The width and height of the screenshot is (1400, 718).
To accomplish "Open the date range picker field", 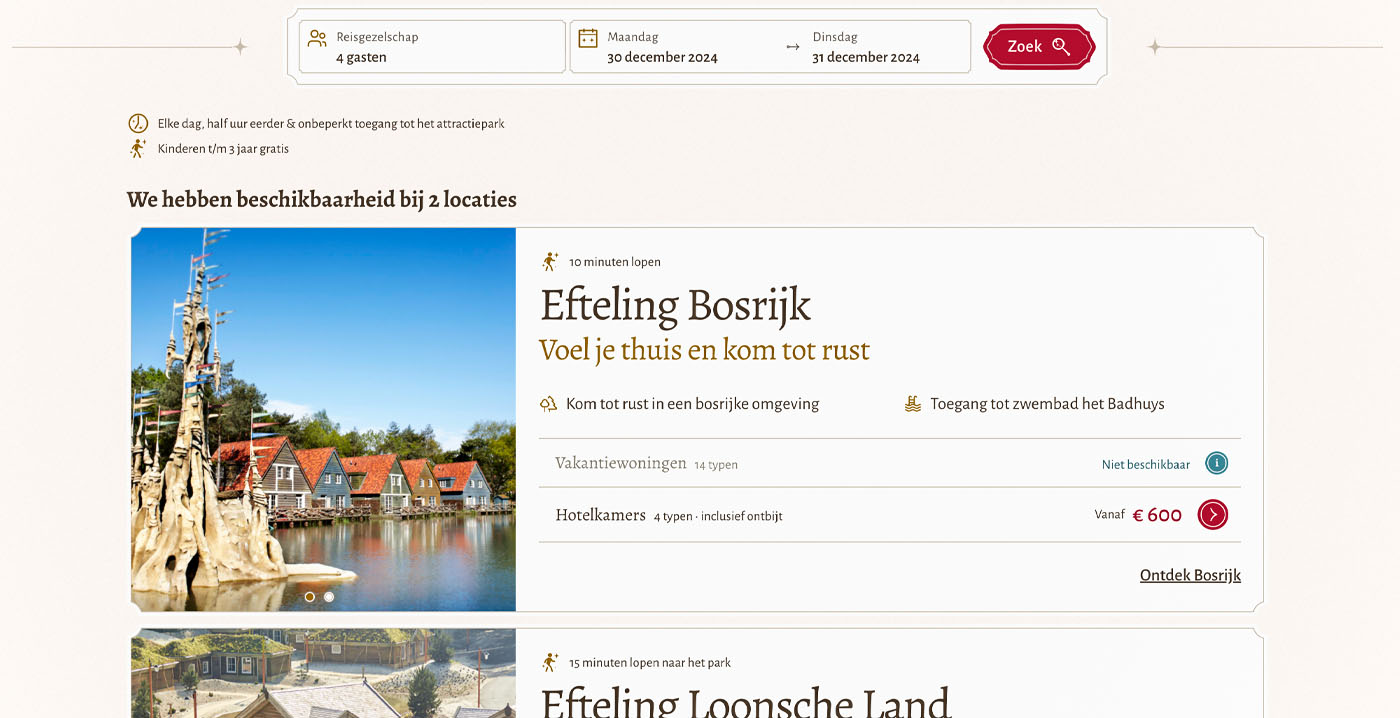I will 770,47.
